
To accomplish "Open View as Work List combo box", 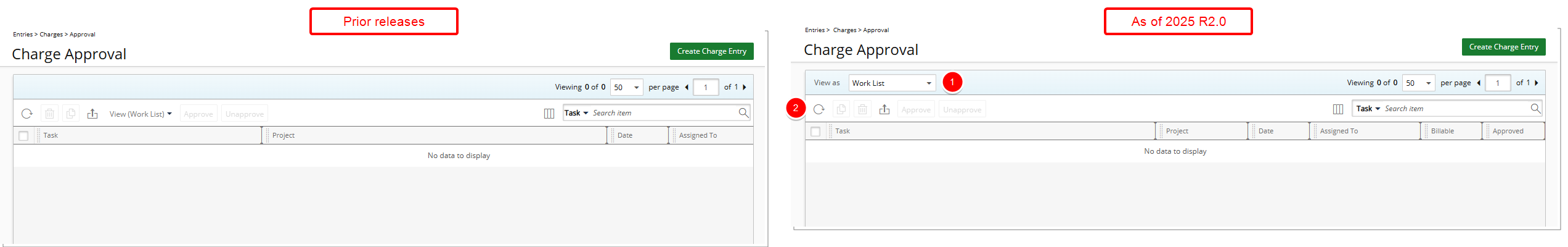I will tap(892, 83).
